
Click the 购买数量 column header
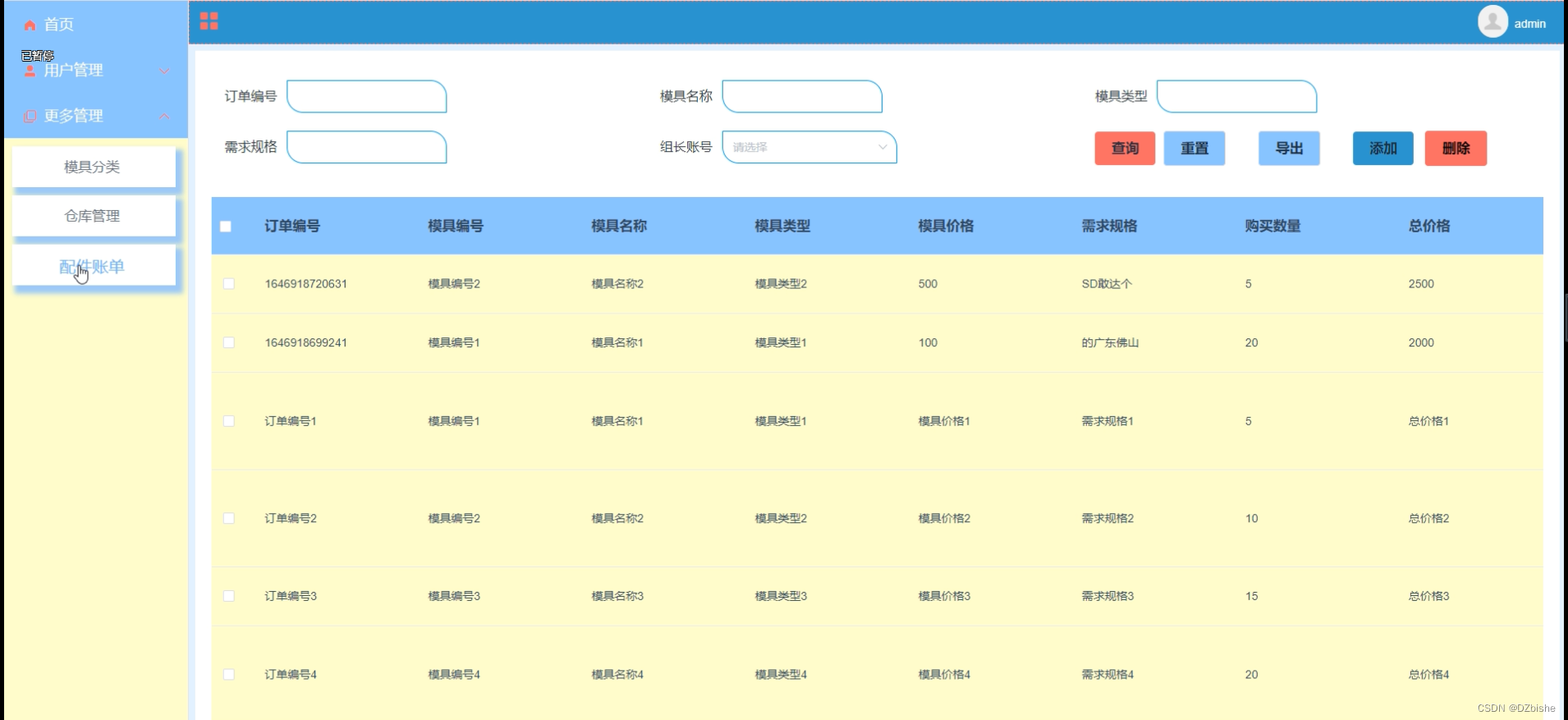[1272, 226]
